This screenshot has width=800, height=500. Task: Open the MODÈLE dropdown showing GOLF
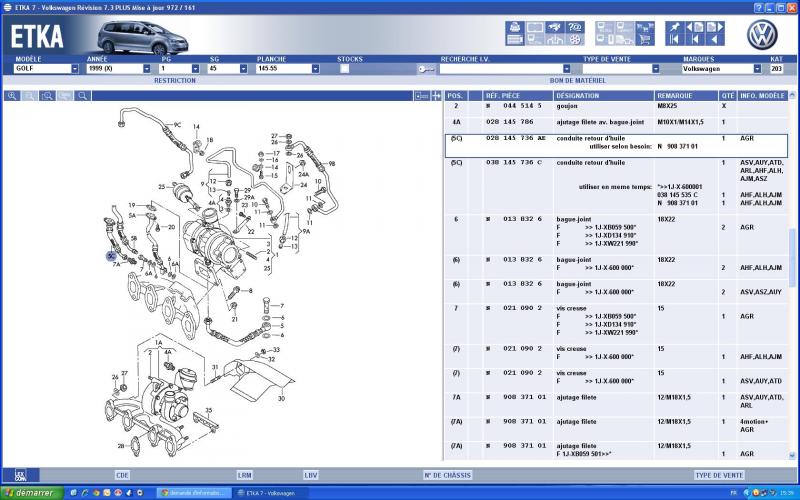[x=75, y=69]
